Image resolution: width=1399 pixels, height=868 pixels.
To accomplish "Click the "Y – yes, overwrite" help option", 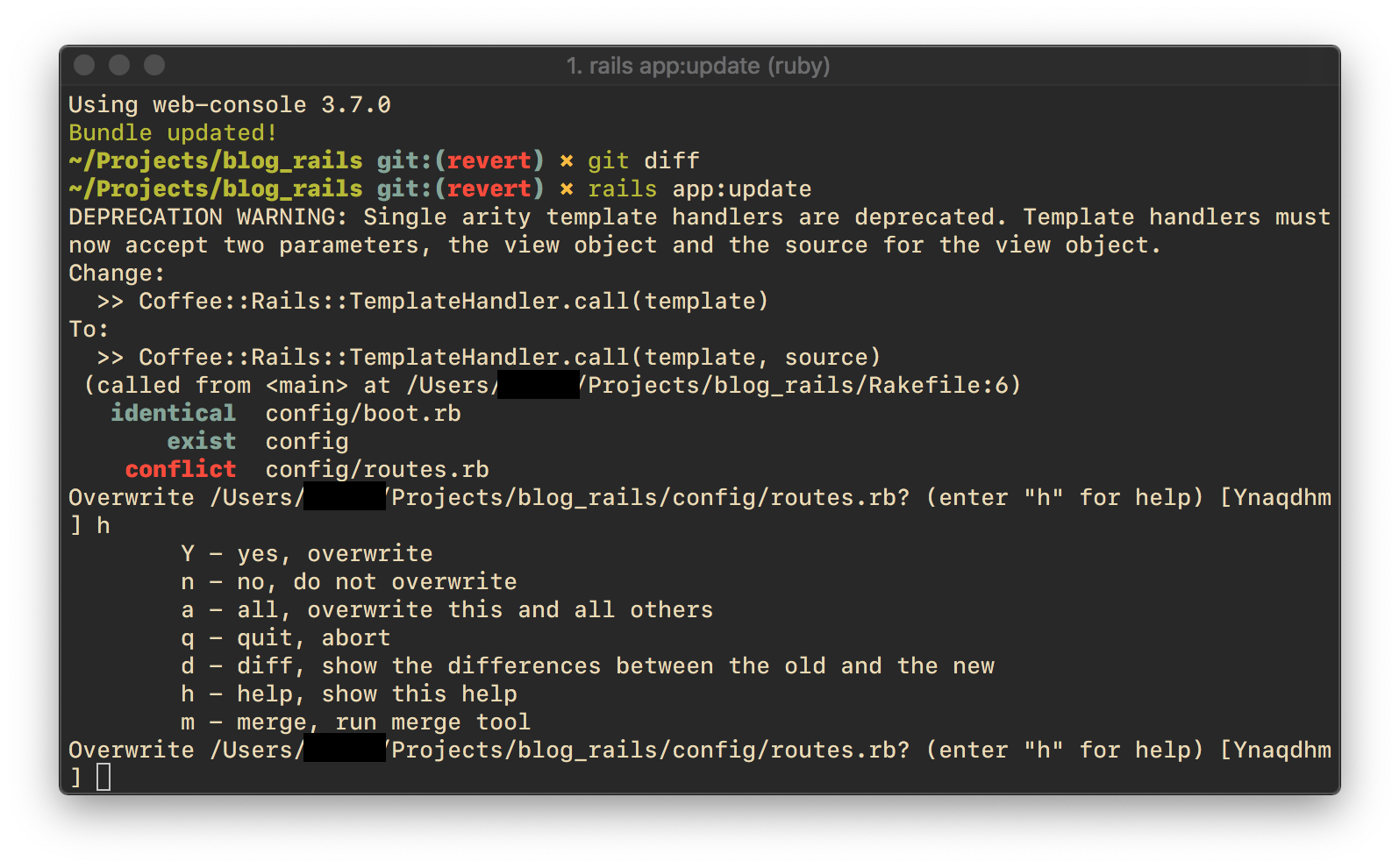I will coord(307,553).
